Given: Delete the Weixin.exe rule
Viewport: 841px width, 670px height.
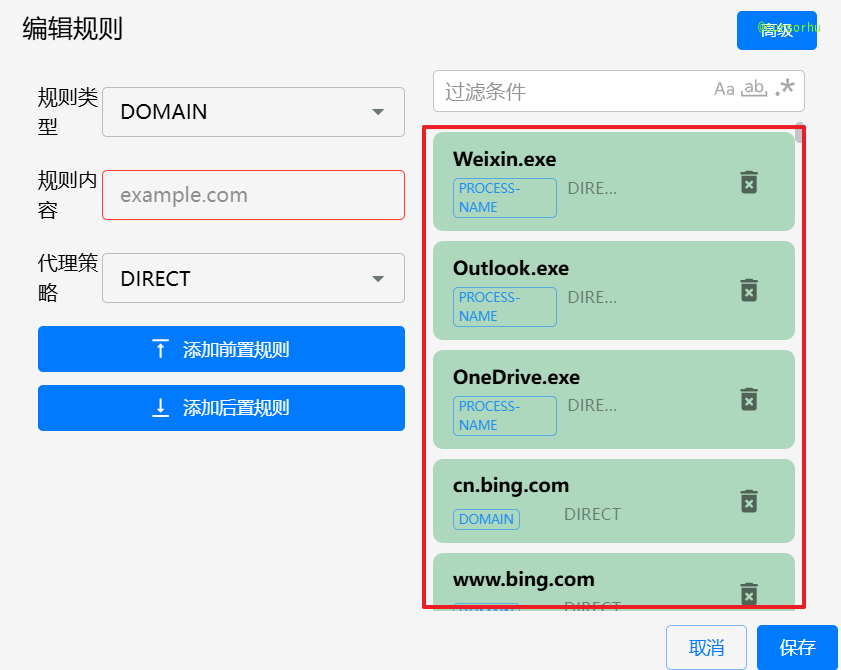Looking at the screenshot, I should (x=749, y=182).
